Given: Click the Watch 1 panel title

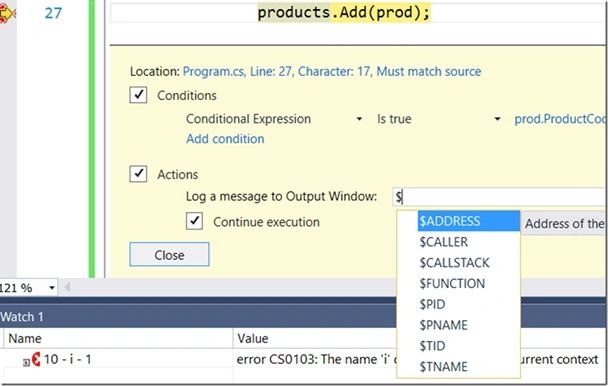Looking at the screenshot, I should coord(22,317).
